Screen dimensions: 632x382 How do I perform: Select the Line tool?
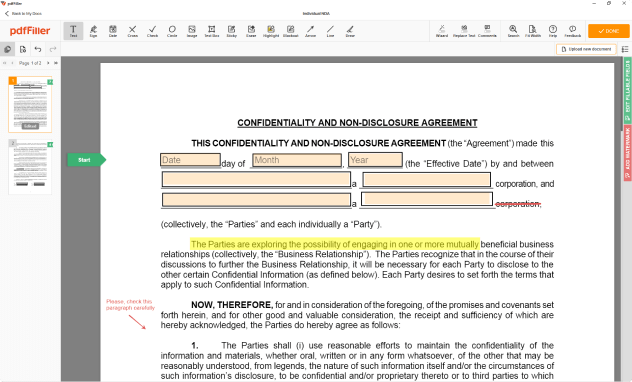point(330,31)
